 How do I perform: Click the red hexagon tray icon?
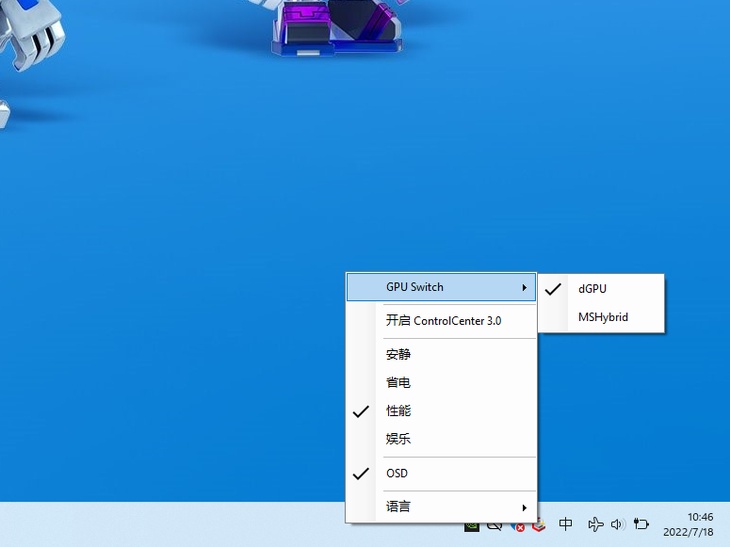tap(538, 525)
